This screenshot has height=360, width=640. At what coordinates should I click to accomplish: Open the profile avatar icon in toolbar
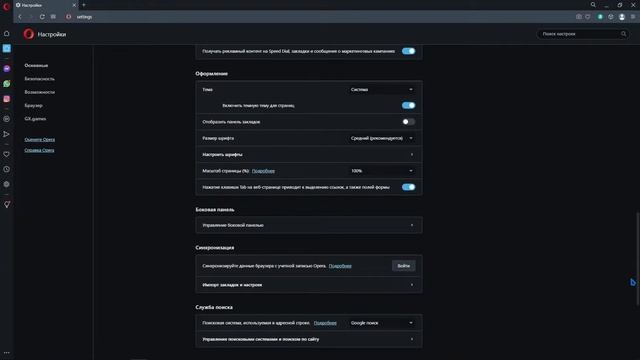click(622, 17)
